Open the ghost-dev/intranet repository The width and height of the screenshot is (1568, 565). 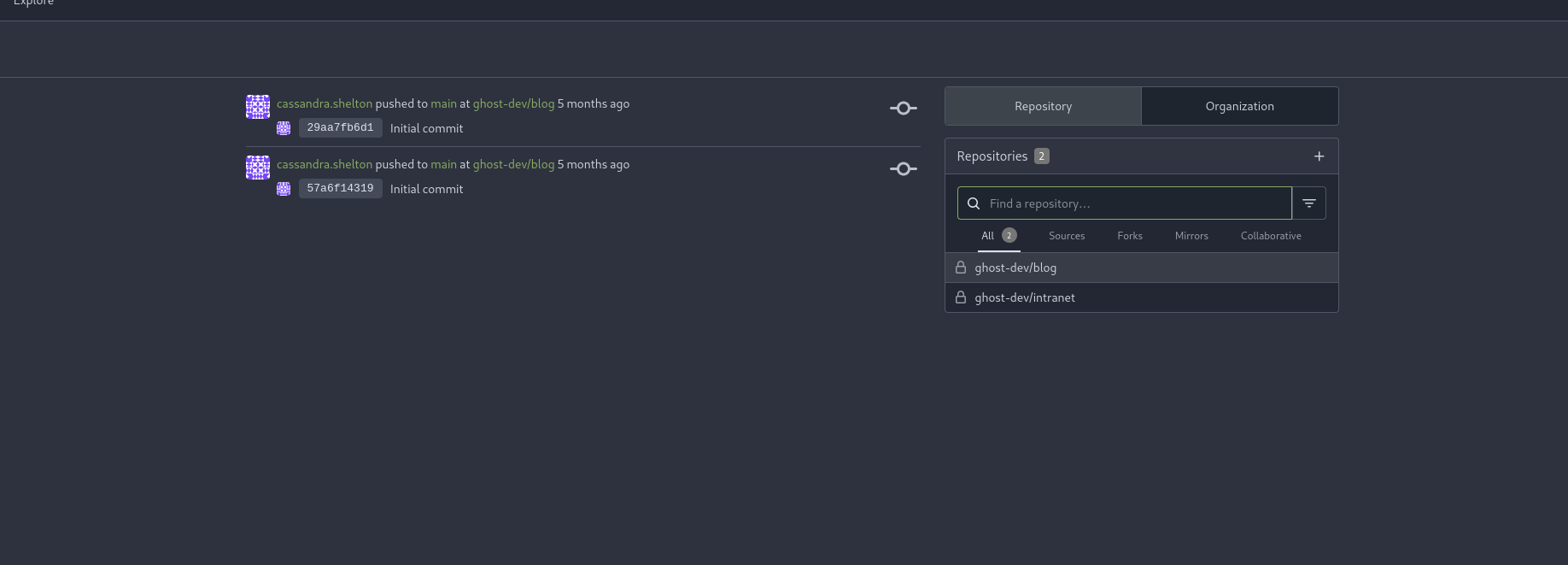click(1025, 297)
